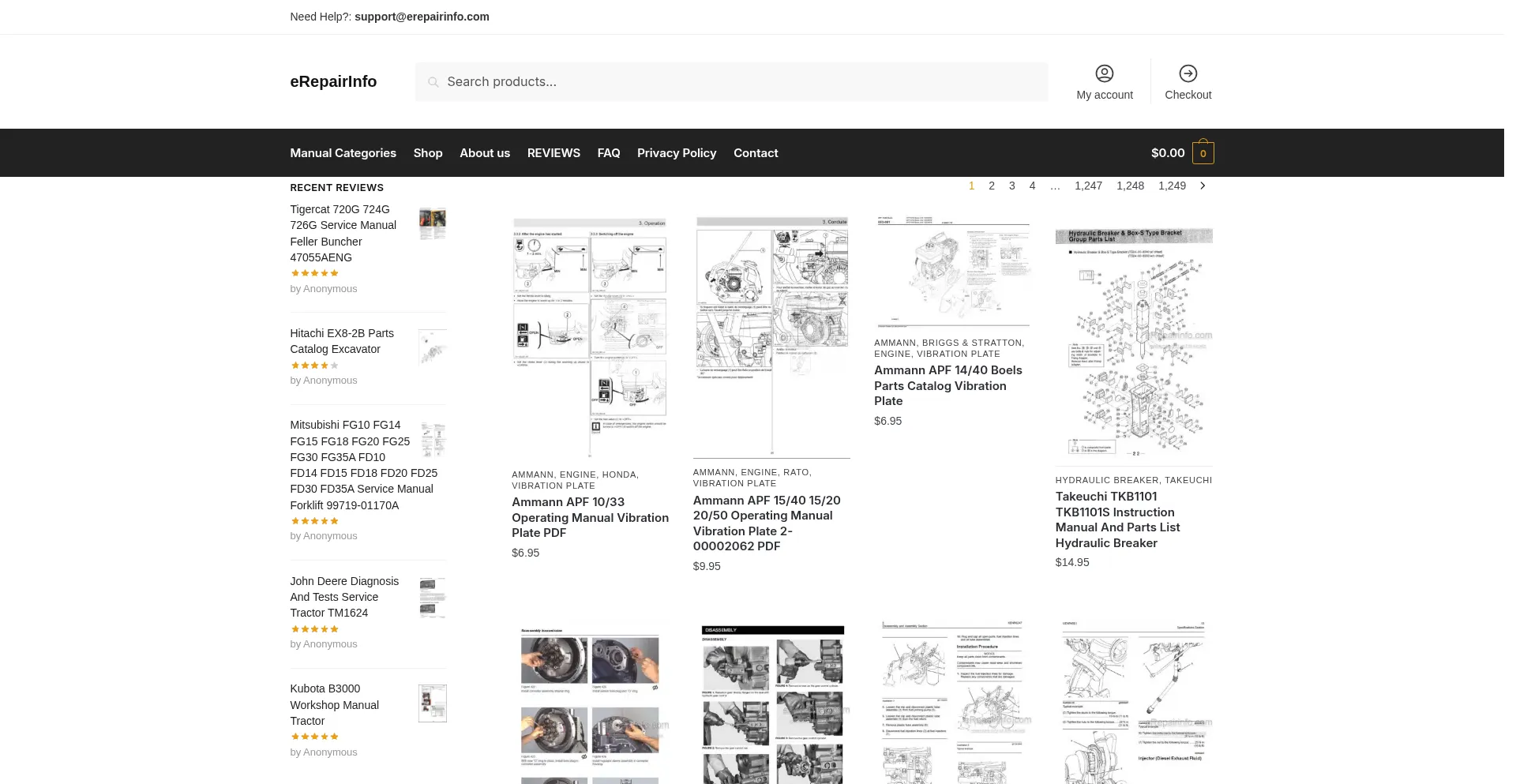Image resolution: width=1516 pixels, height=784 pixels.
Task: Open Ammann APF 10/33 Operating Manual link
Action: click(x=590, y=517)
